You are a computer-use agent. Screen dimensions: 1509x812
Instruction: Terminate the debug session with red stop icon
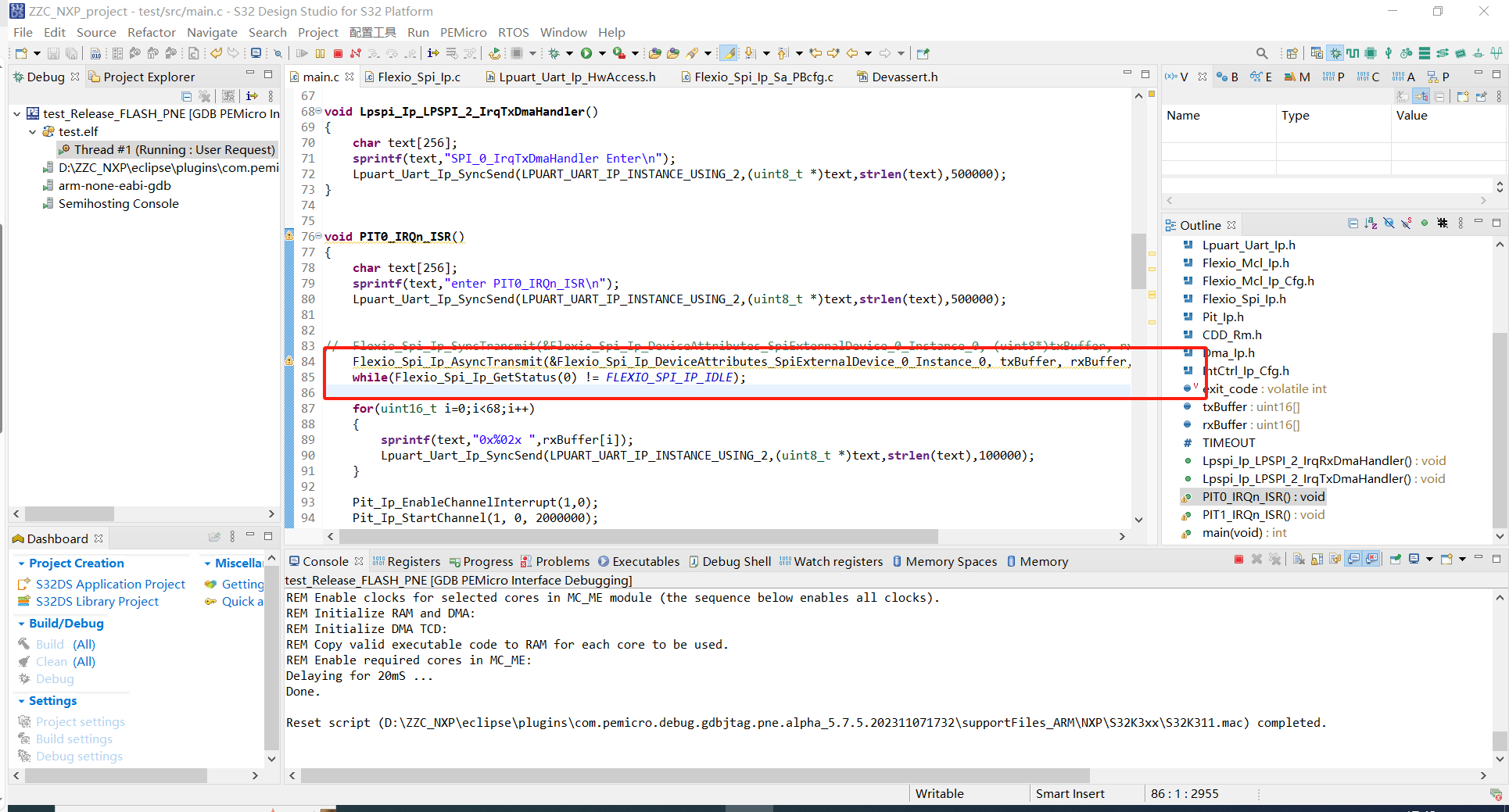pyautogui.click(x=338, y=53)
